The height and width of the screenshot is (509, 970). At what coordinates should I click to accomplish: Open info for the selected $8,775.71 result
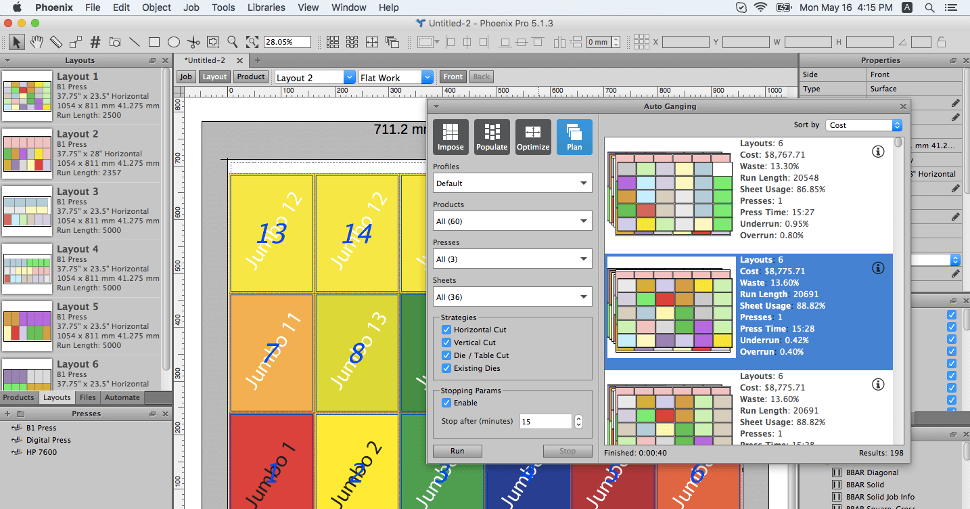[877, 268]
